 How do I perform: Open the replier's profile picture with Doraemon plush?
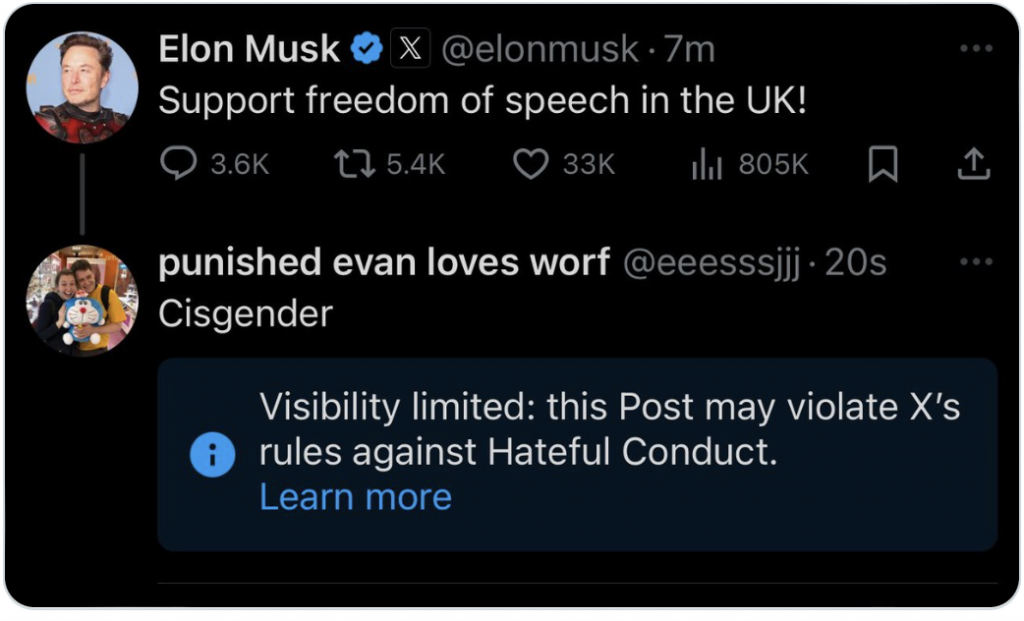click(x=82, y=300)
